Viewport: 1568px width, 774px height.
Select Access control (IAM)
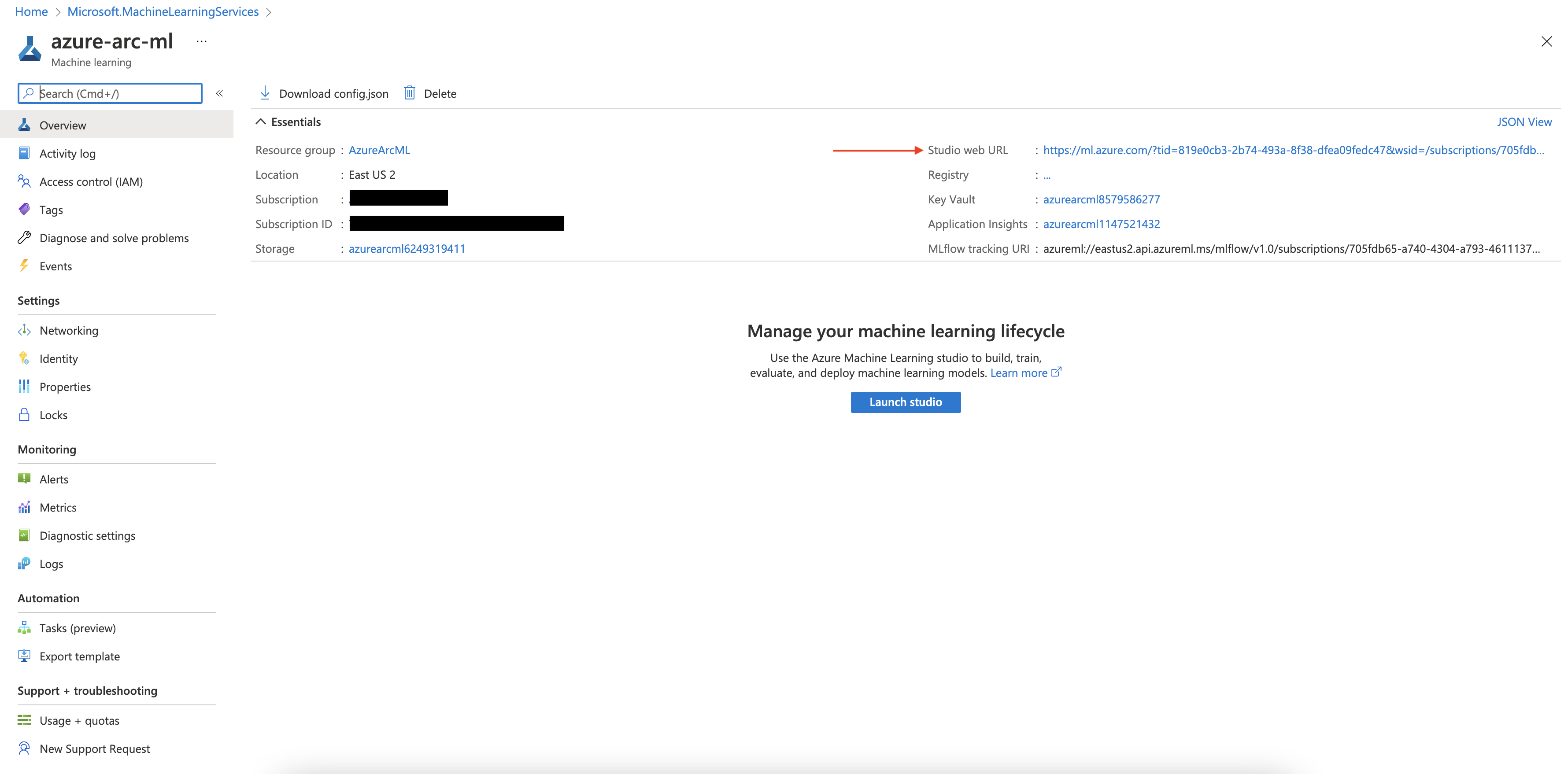coord(91,181)
